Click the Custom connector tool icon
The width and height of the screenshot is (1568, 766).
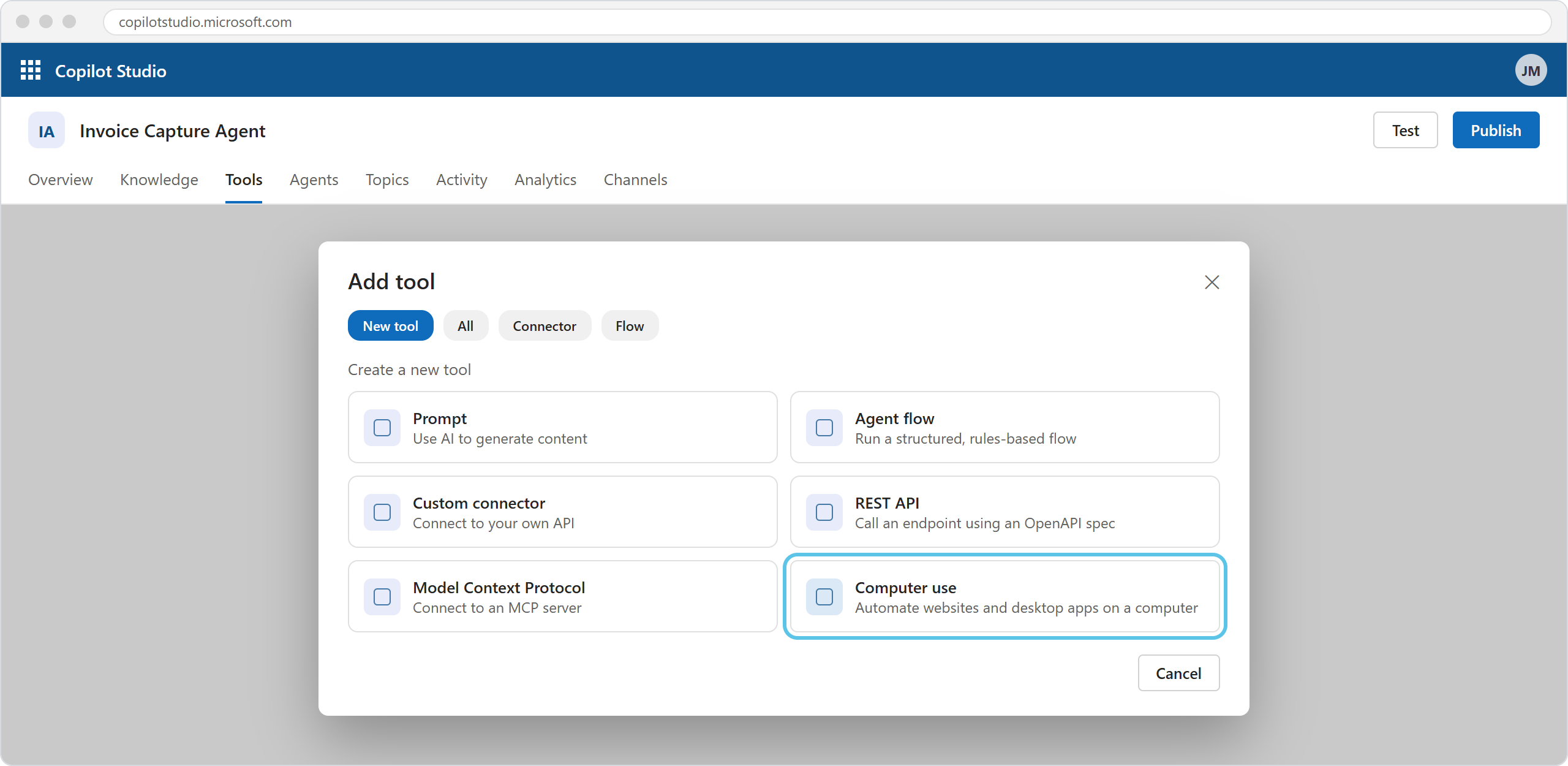(382, 512)
